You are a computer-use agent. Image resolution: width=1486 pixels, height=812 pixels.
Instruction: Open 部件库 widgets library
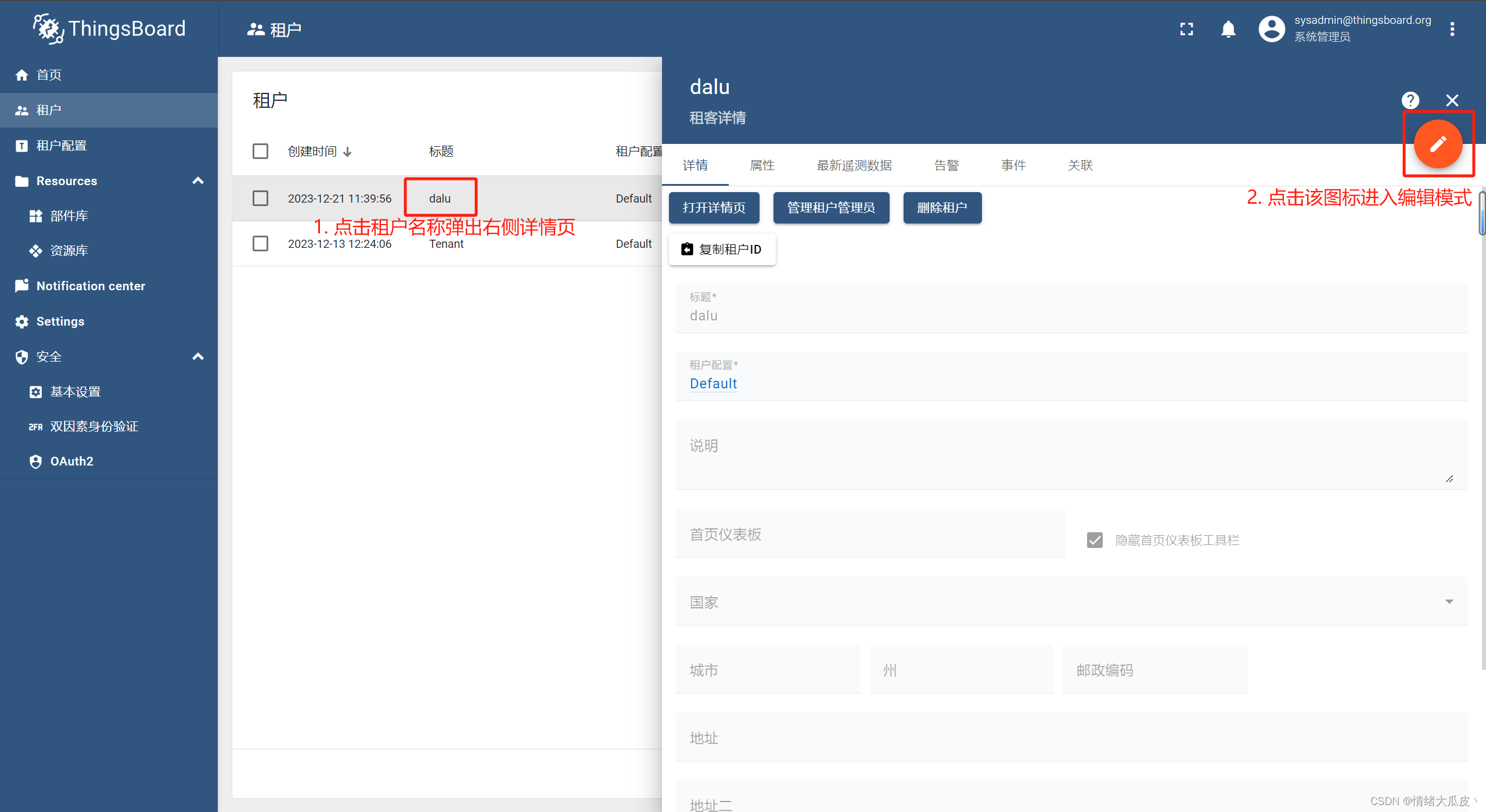[x=109, y=216]
